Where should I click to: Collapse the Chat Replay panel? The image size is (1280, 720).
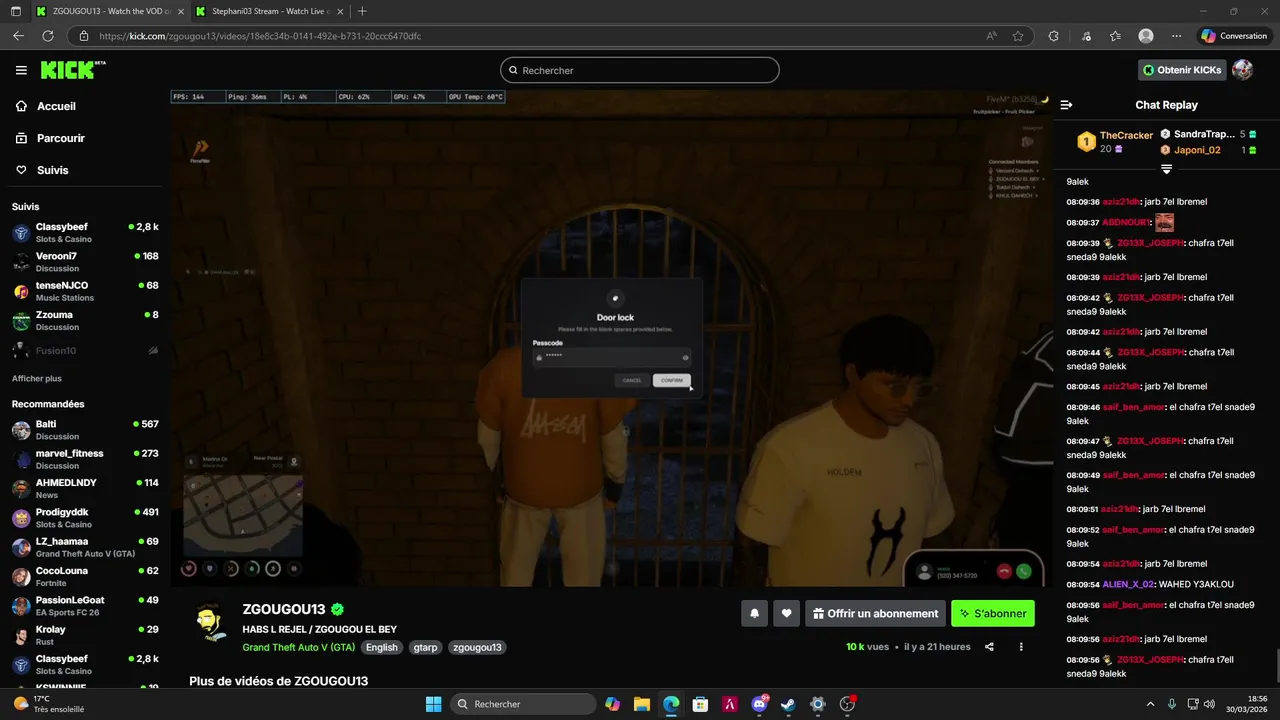[x=1066, y=105]
